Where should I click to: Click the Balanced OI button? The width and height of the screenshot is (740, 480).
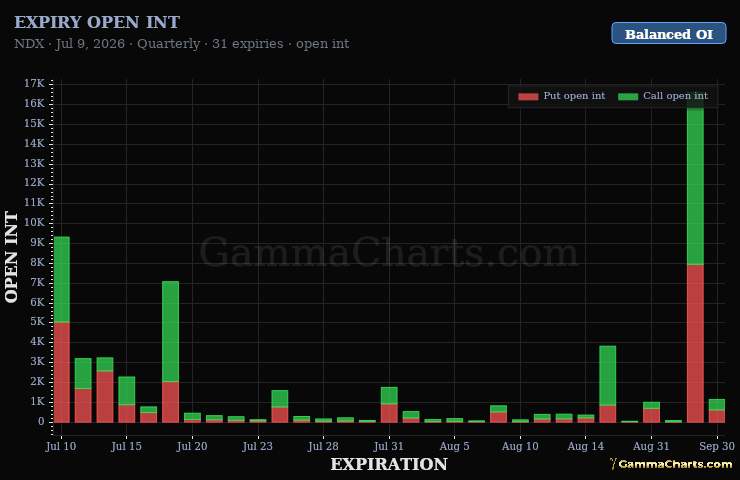coord(669,33)
